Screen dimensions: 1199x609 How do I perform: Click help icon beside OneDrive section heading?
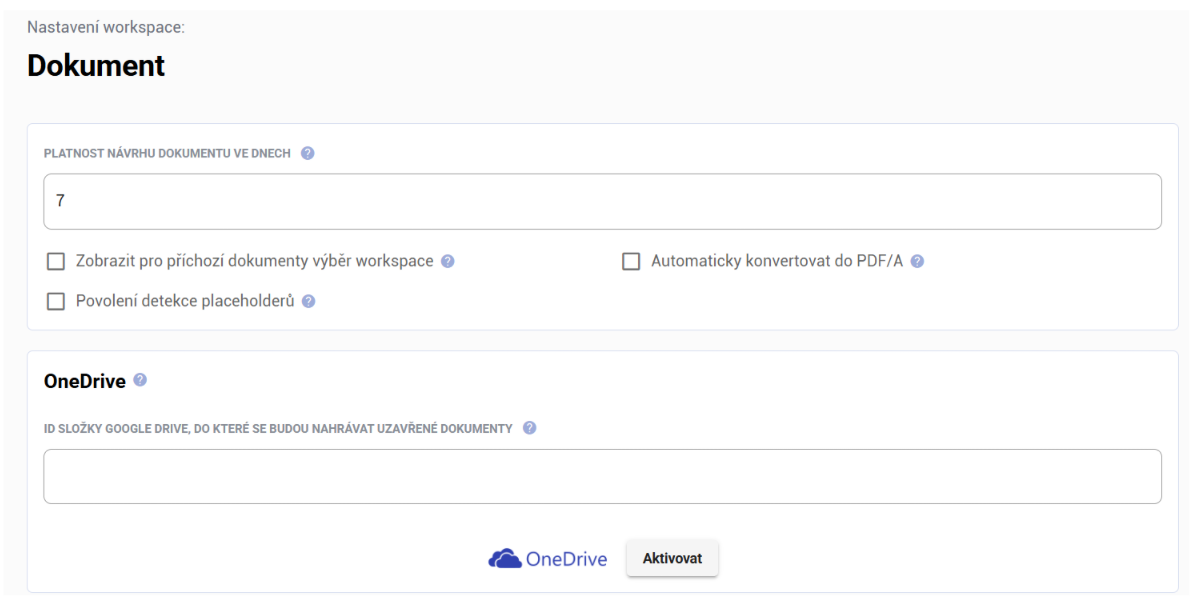click(140, 380)
